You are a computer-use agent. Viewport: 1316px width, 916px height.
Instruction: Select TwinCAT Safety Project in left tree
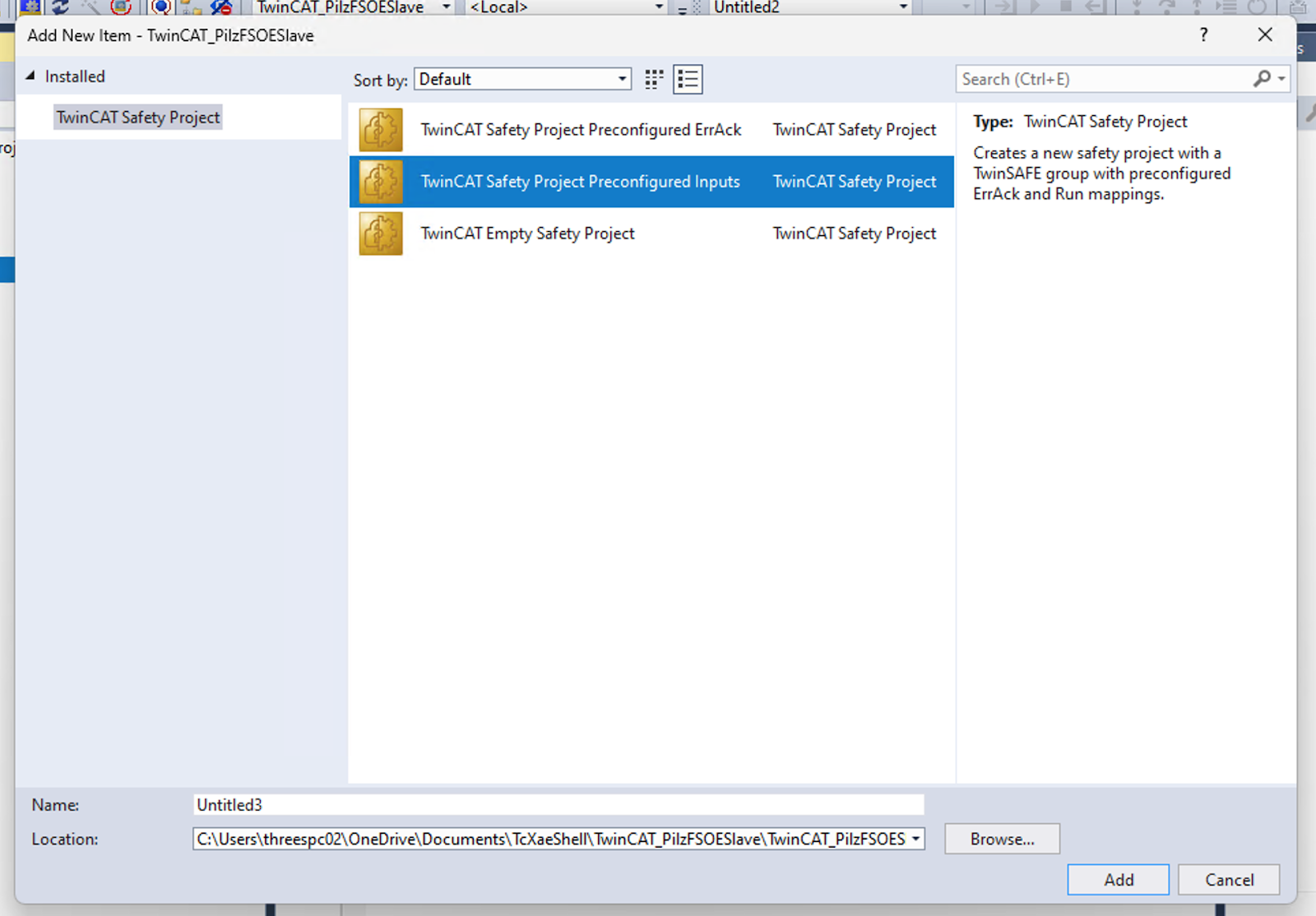click(x=138, y=118)
